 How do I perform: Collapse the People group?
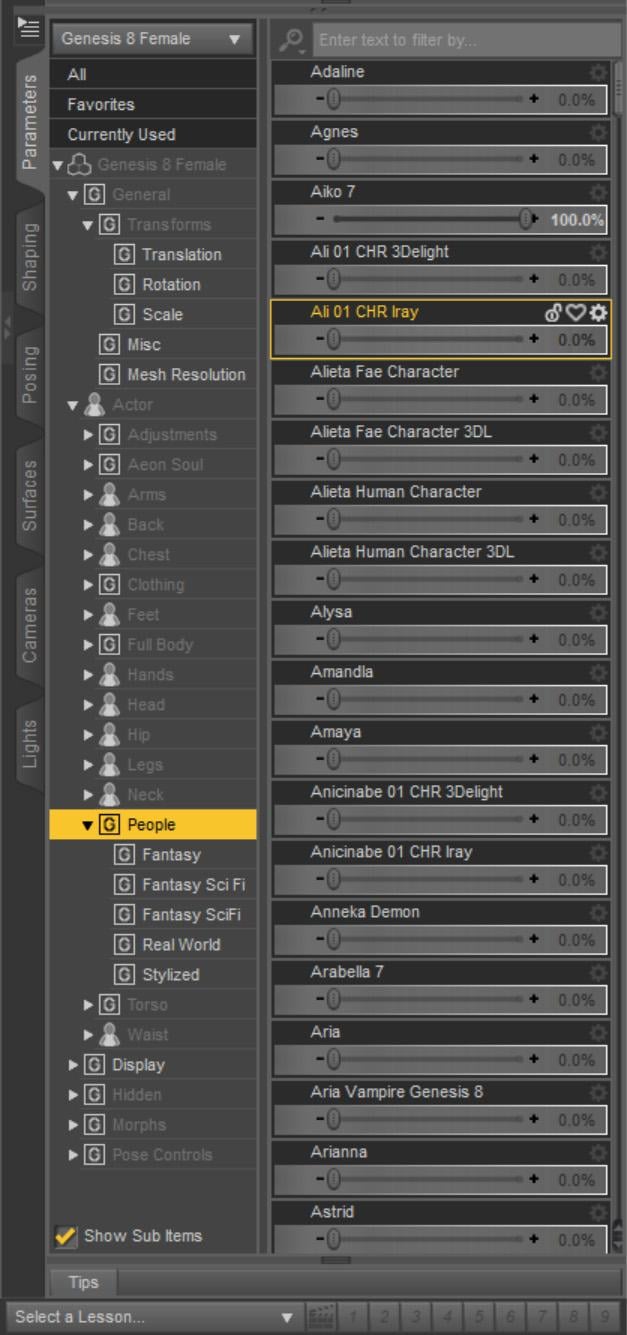[88, 825]
